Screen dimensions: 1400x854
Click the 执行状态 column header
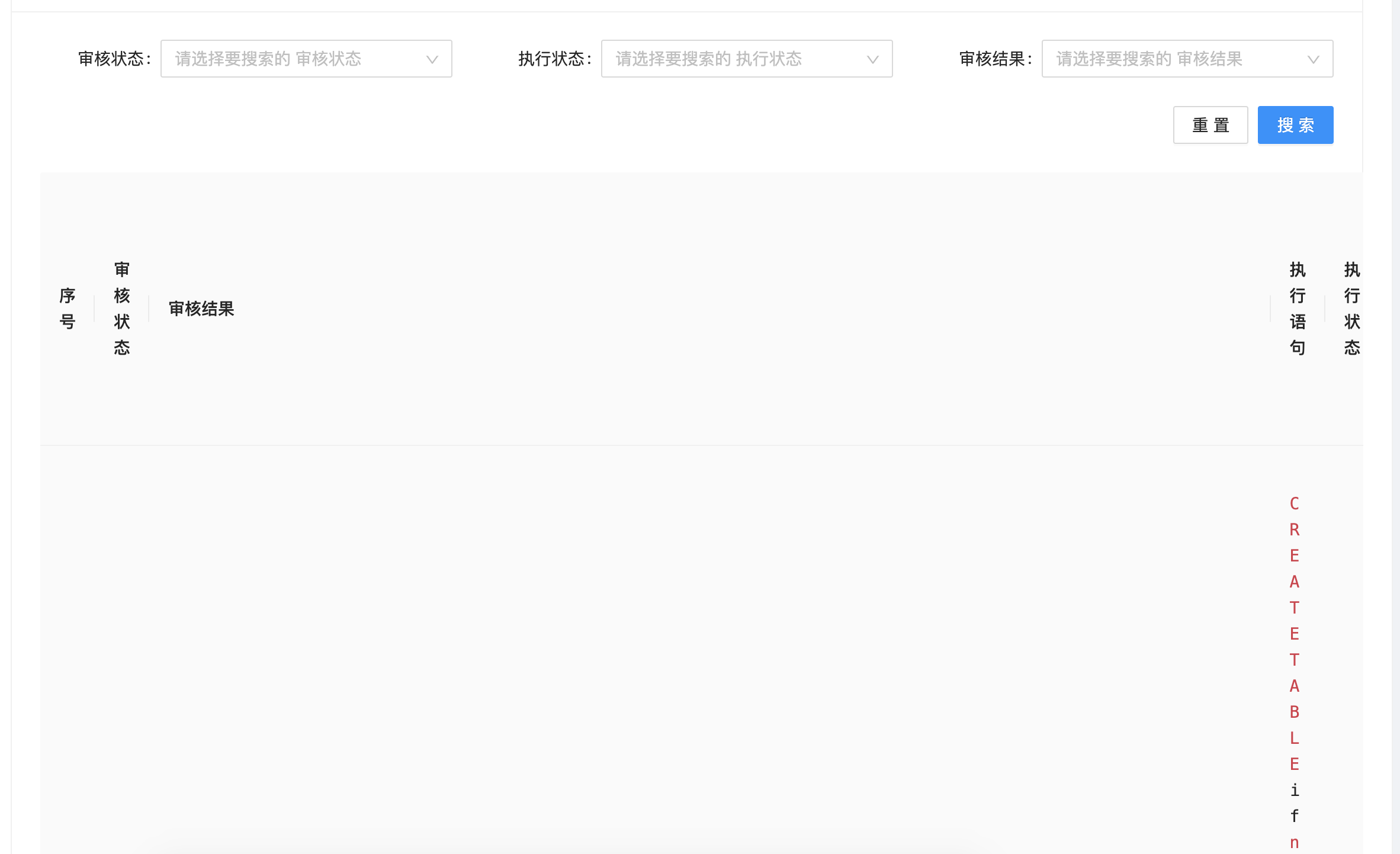[1352, 309]
